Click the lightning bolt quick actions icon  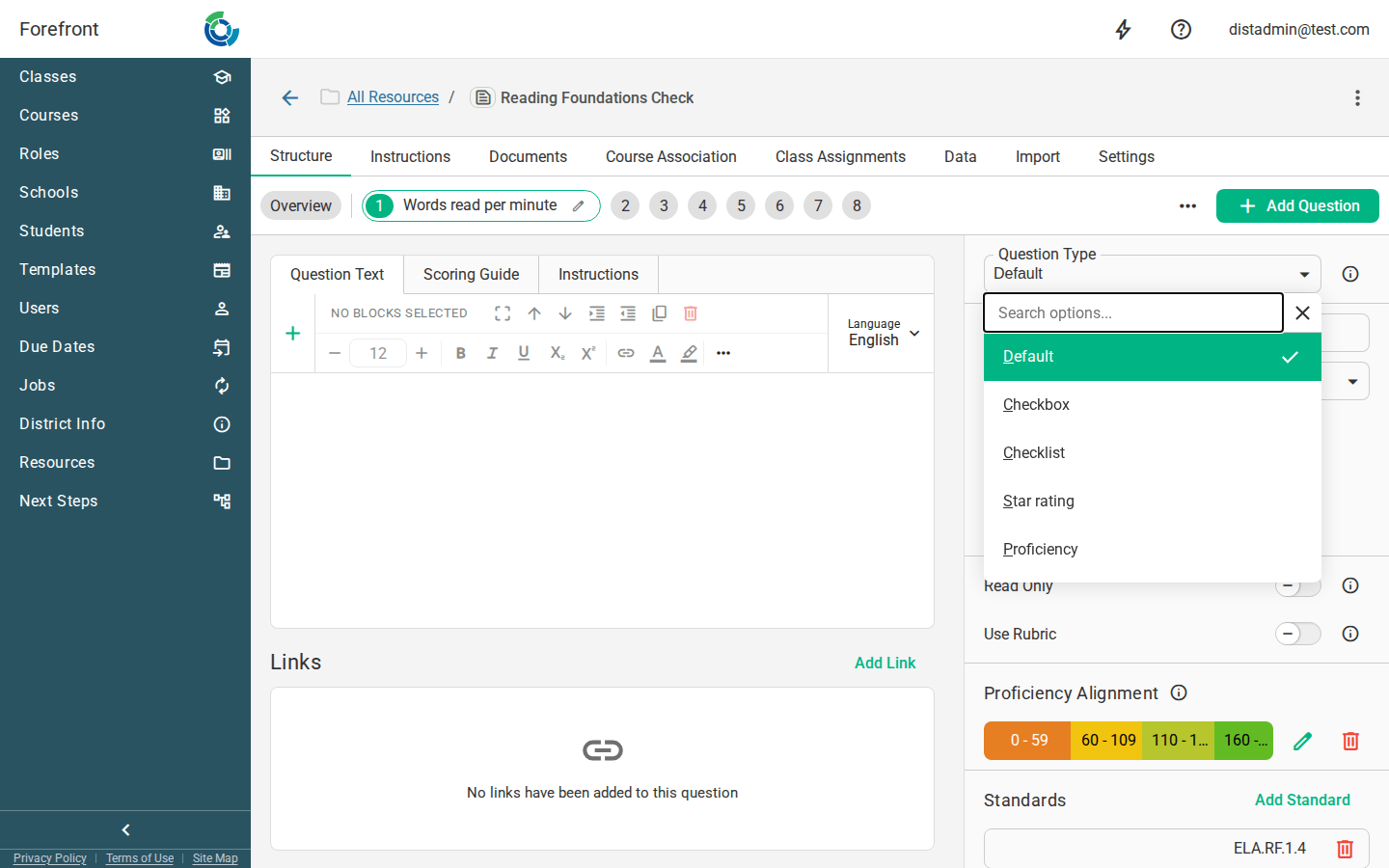[1123, 30]
